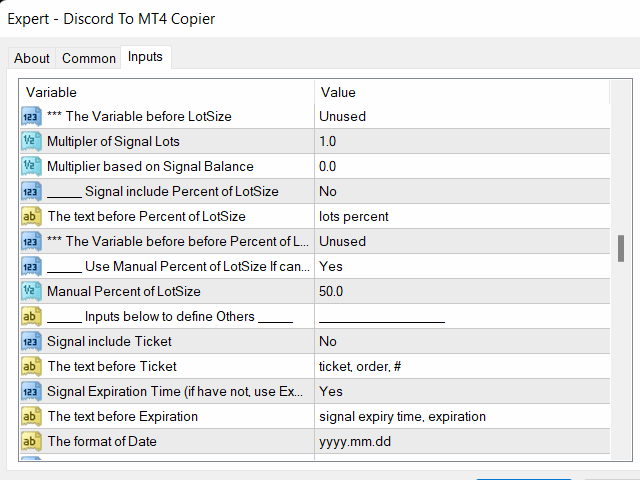640x480 pixels.
Task: Select 'The text before Expiration' label
Action: coord(123,417)
